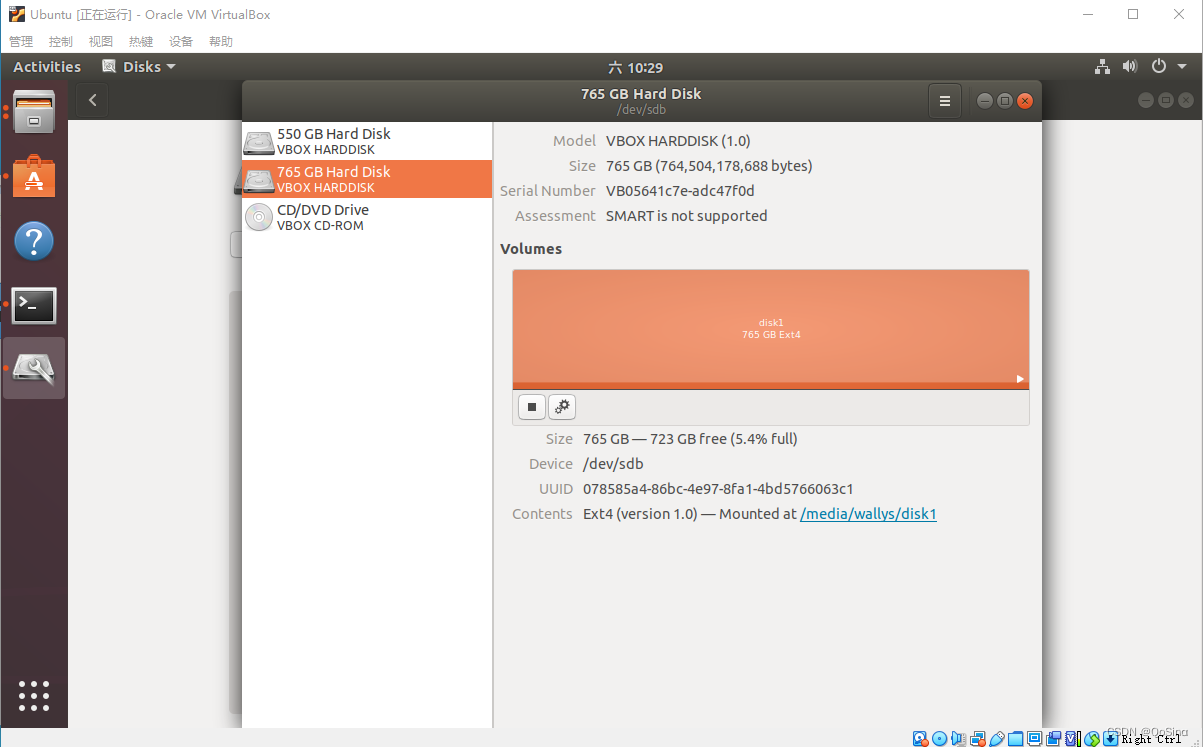Open system menu dropdown arrow
The width and height of the screenshot is (1203, 747).
coord(1182,67)
